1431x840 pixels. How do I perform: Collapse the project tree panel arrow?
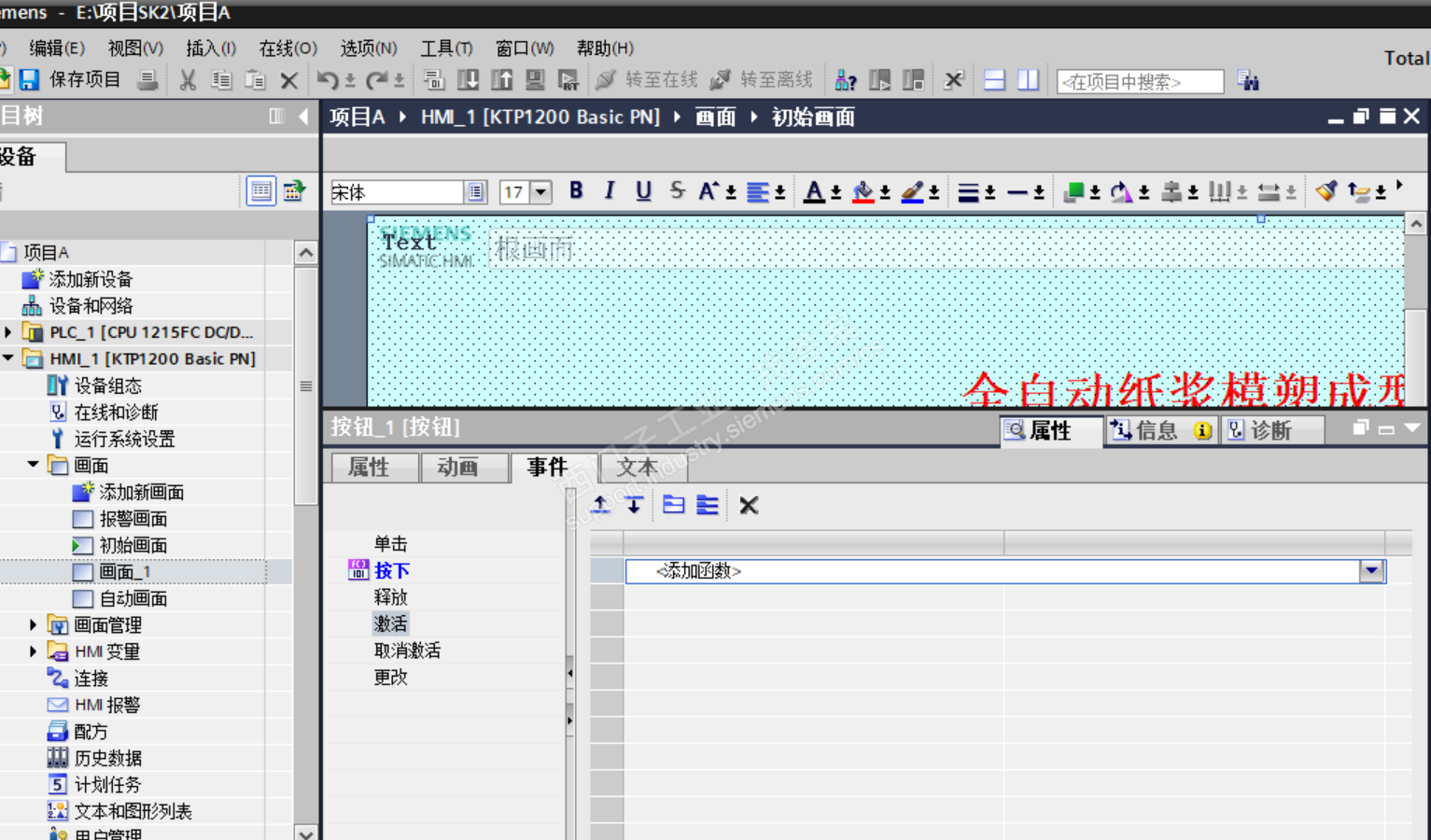click(x=303, y=117)
